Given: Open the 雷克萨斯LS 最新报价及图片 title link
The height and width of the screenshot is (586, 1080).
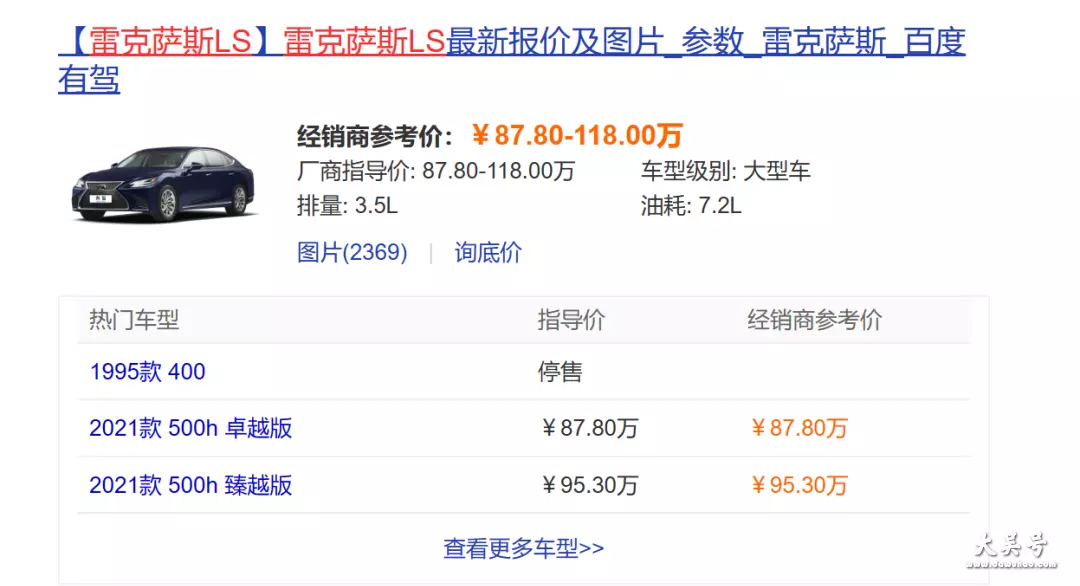Looking at the screenshot, I should 510,43.
